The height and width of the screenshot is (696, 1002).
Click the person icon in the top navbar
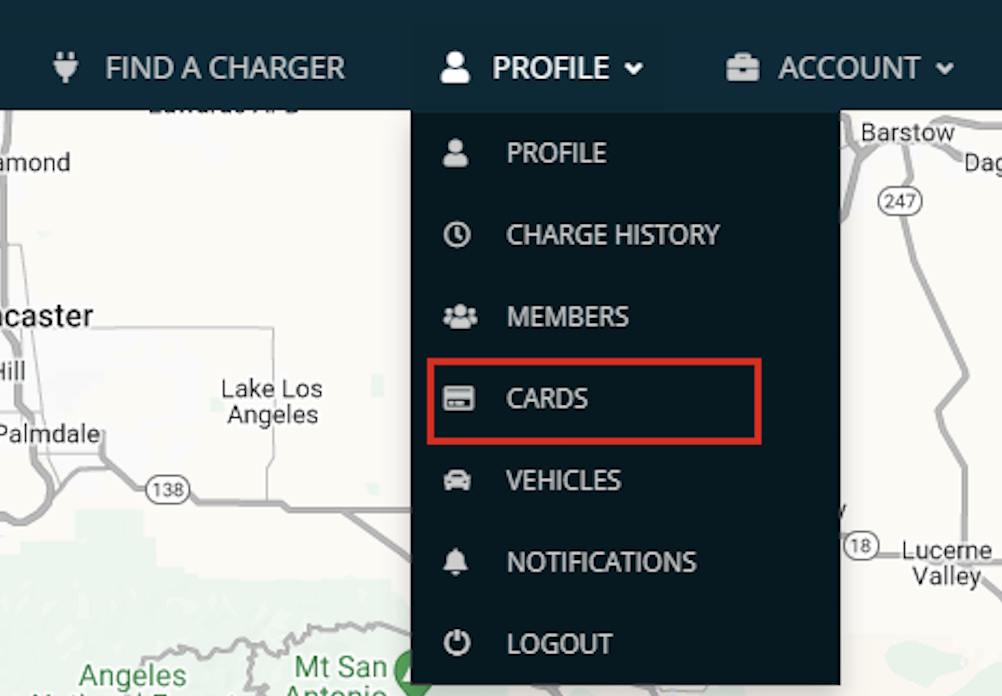[x=455, y=68]
